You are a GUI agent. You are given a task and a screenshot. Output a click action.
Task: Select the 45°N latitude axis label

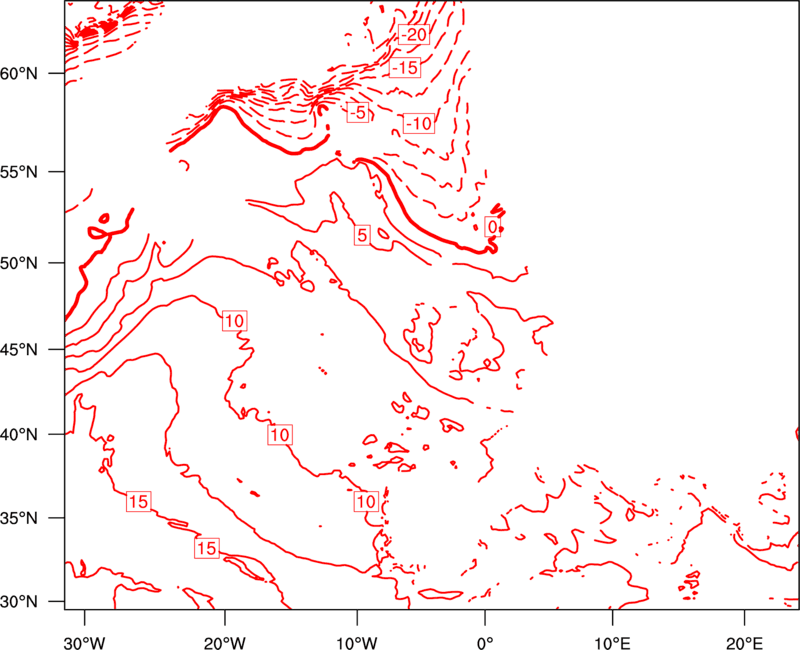(x=19, y=350)
